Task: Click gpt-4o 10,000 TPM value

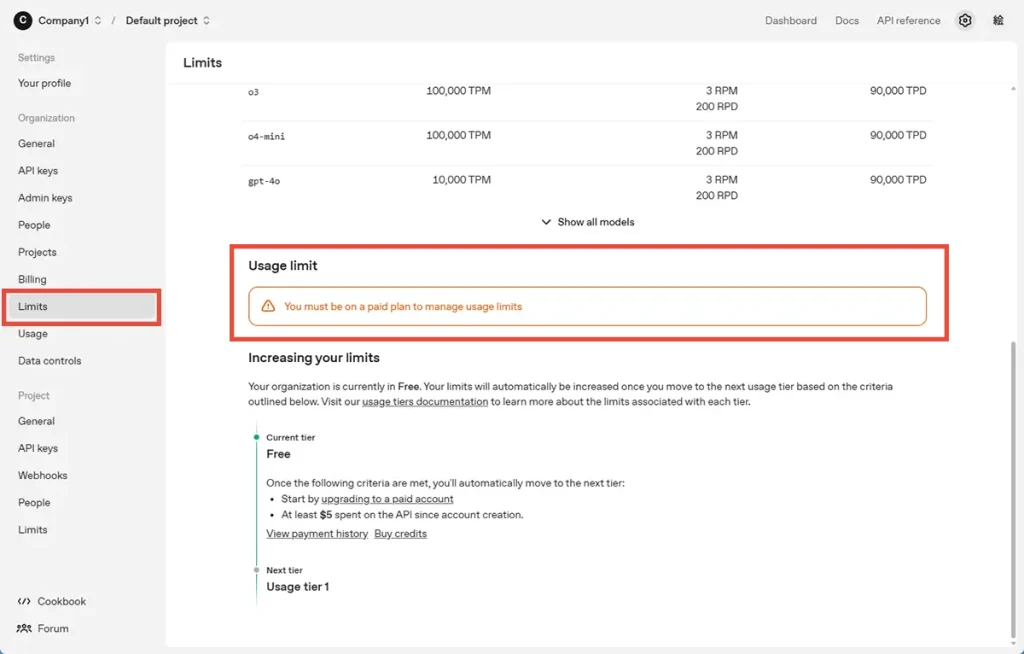Action: pyautogui.click(x=461, y=180)
